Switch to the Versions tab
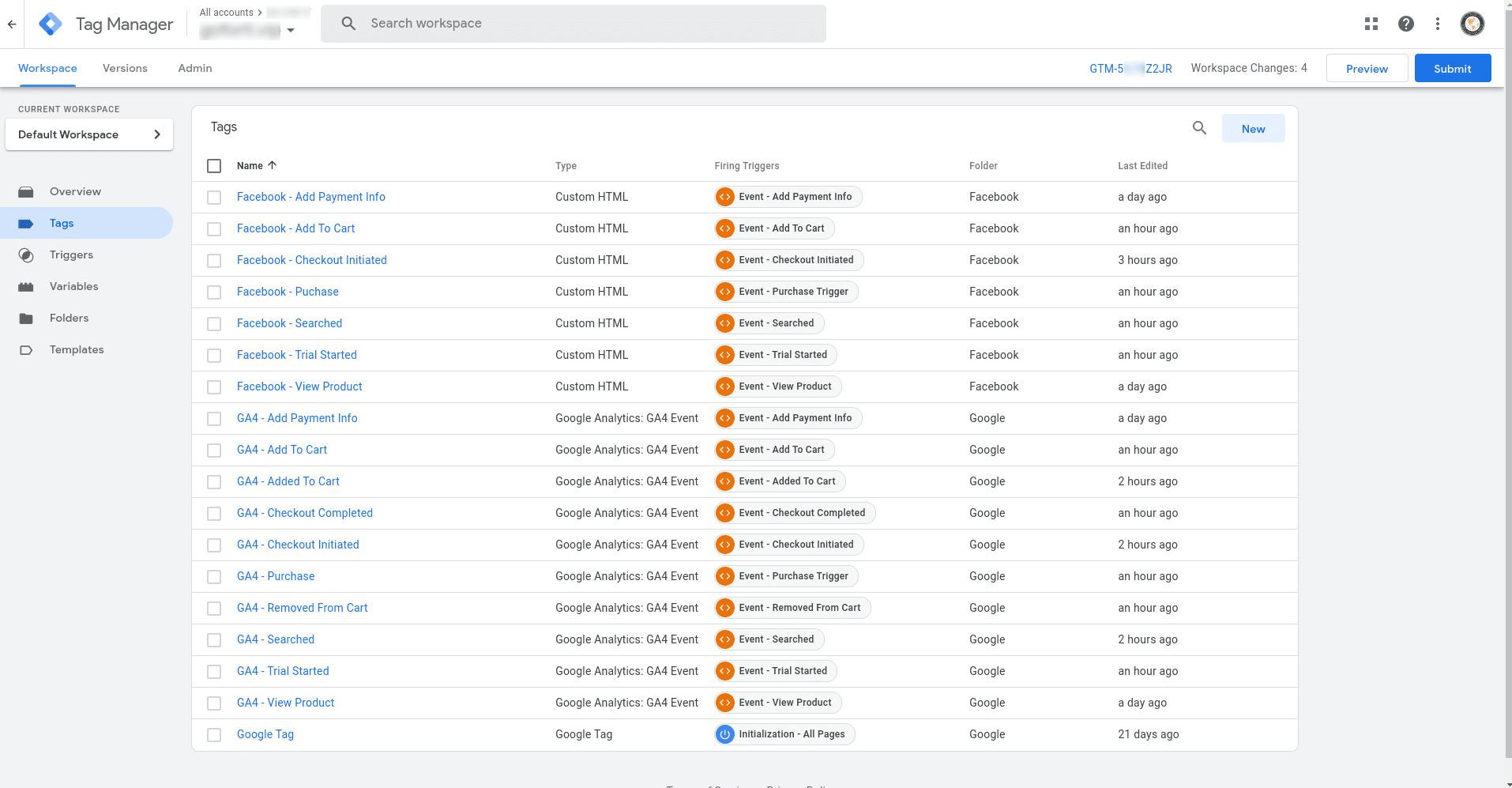This screenshot has width=1512, height=788. (x=125, y=68)
